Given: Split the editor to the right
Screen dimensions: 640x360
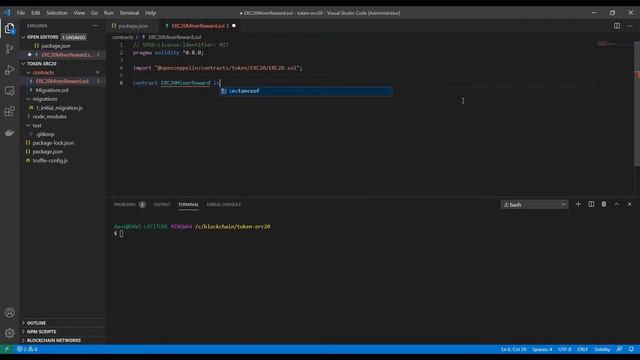Looking at the screenshot, I should click(617, 26).
